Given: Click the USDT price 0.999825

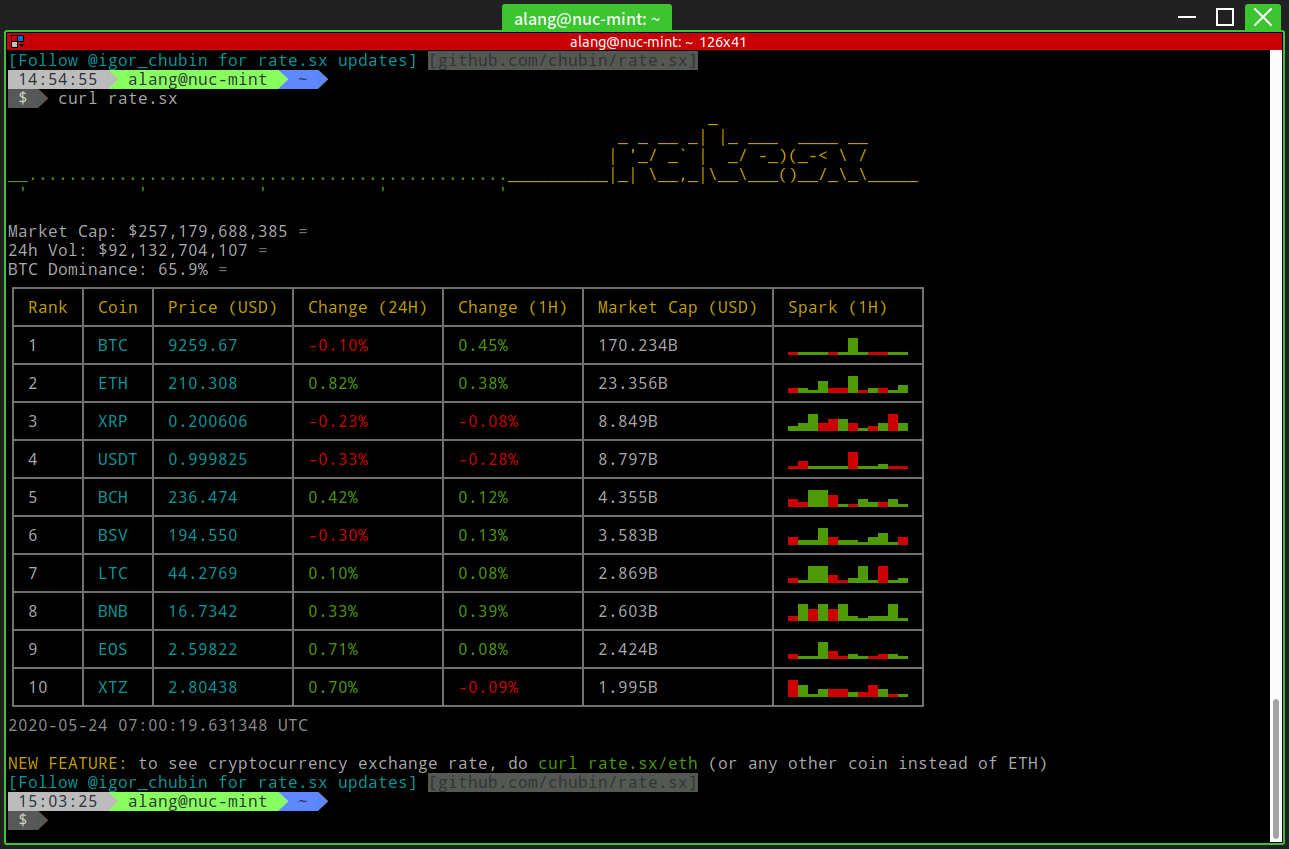Looking at the screenshot, I should click(x=208, y=459).
